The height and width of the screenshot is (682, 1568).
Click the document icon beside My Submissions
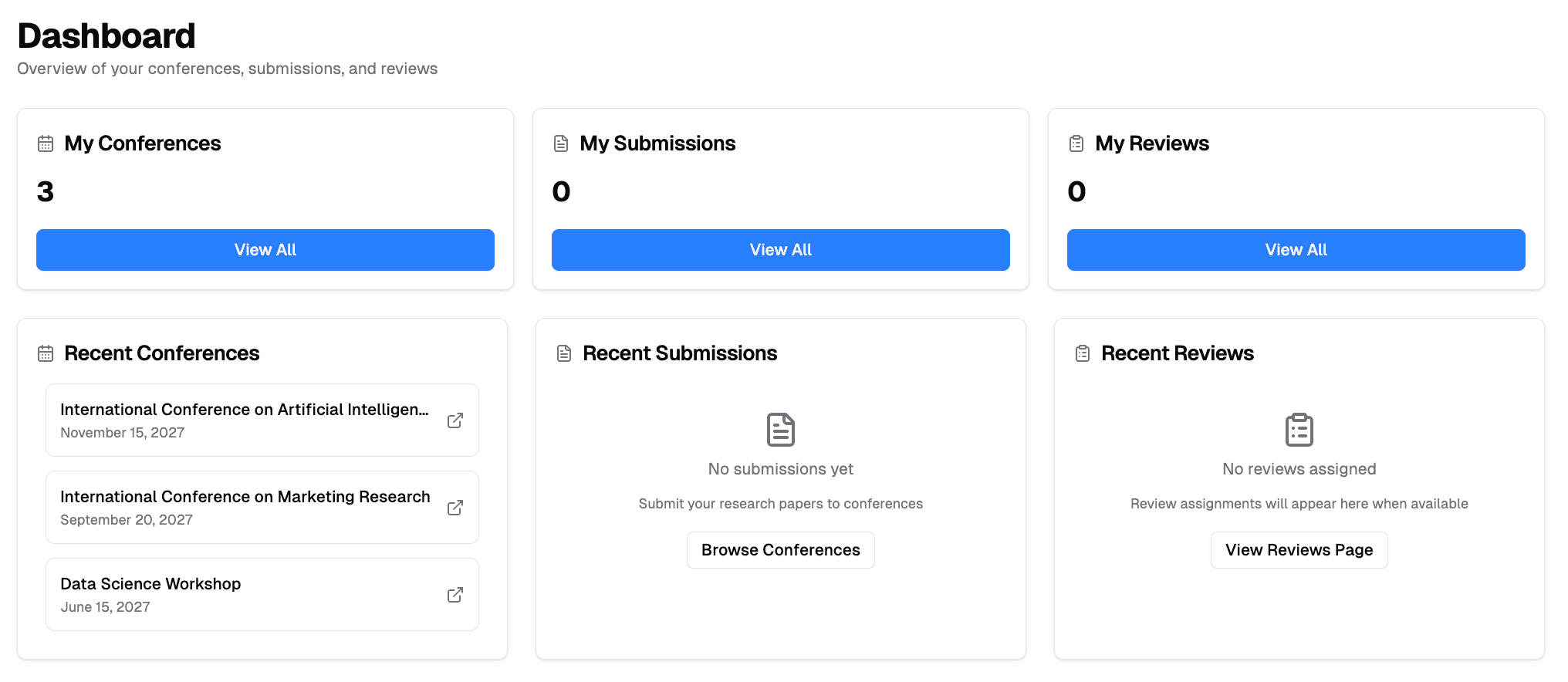[x=561, y=143]
